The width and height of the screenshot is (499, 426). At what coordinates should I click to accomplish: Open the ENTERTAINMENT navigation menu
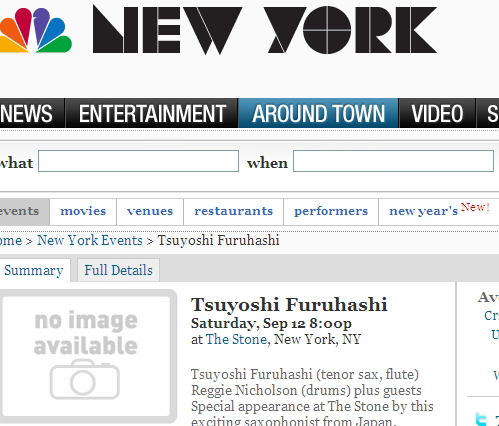point(152,113)
